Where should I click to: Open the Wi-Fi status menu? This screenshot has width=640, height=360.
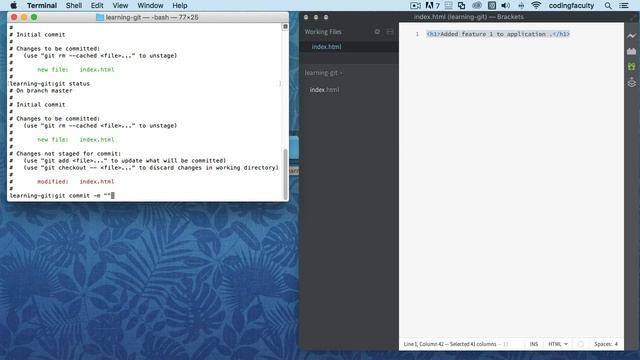tap(536, 5)
